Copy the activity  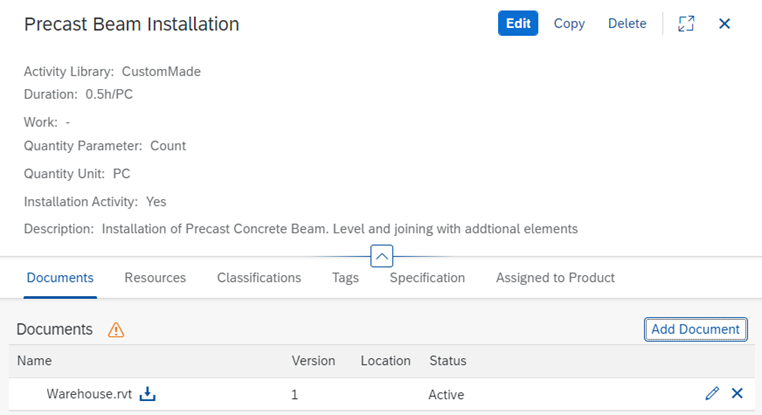[569, 23]
